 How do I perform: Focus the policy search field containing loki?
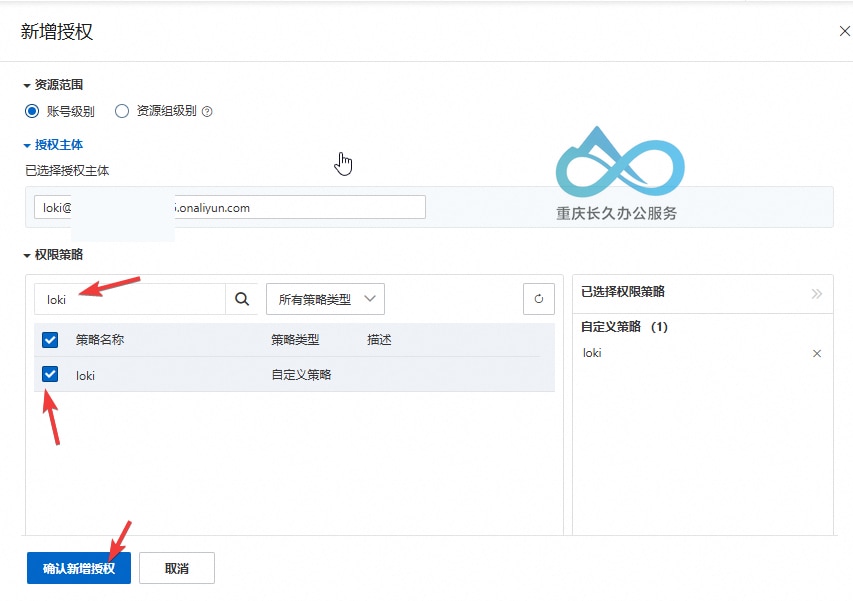(130, 299)
